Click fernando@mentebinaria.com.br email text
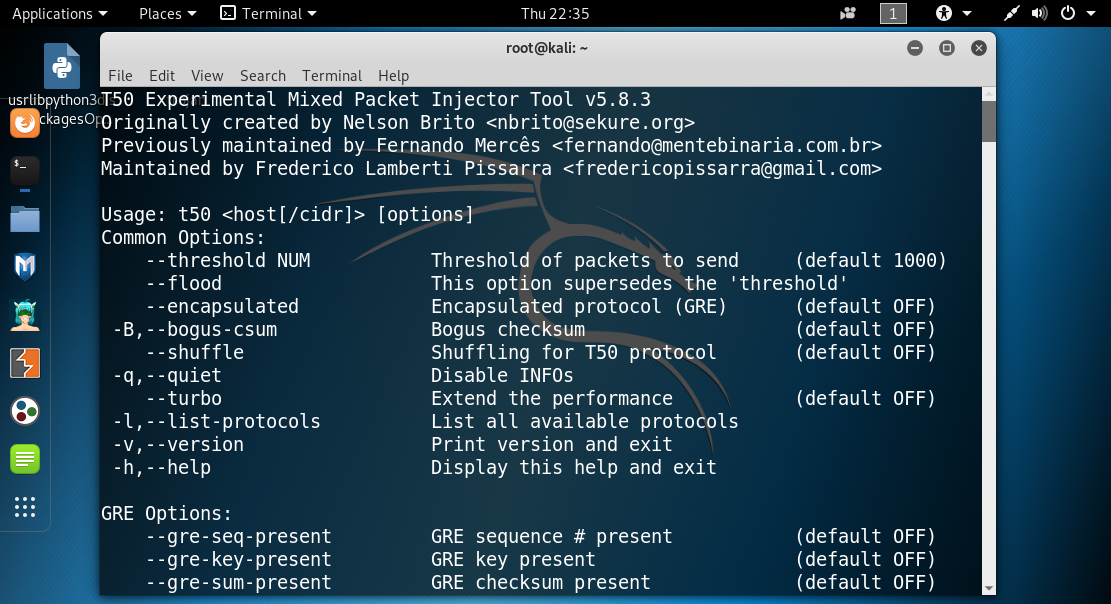 point(716,145)
